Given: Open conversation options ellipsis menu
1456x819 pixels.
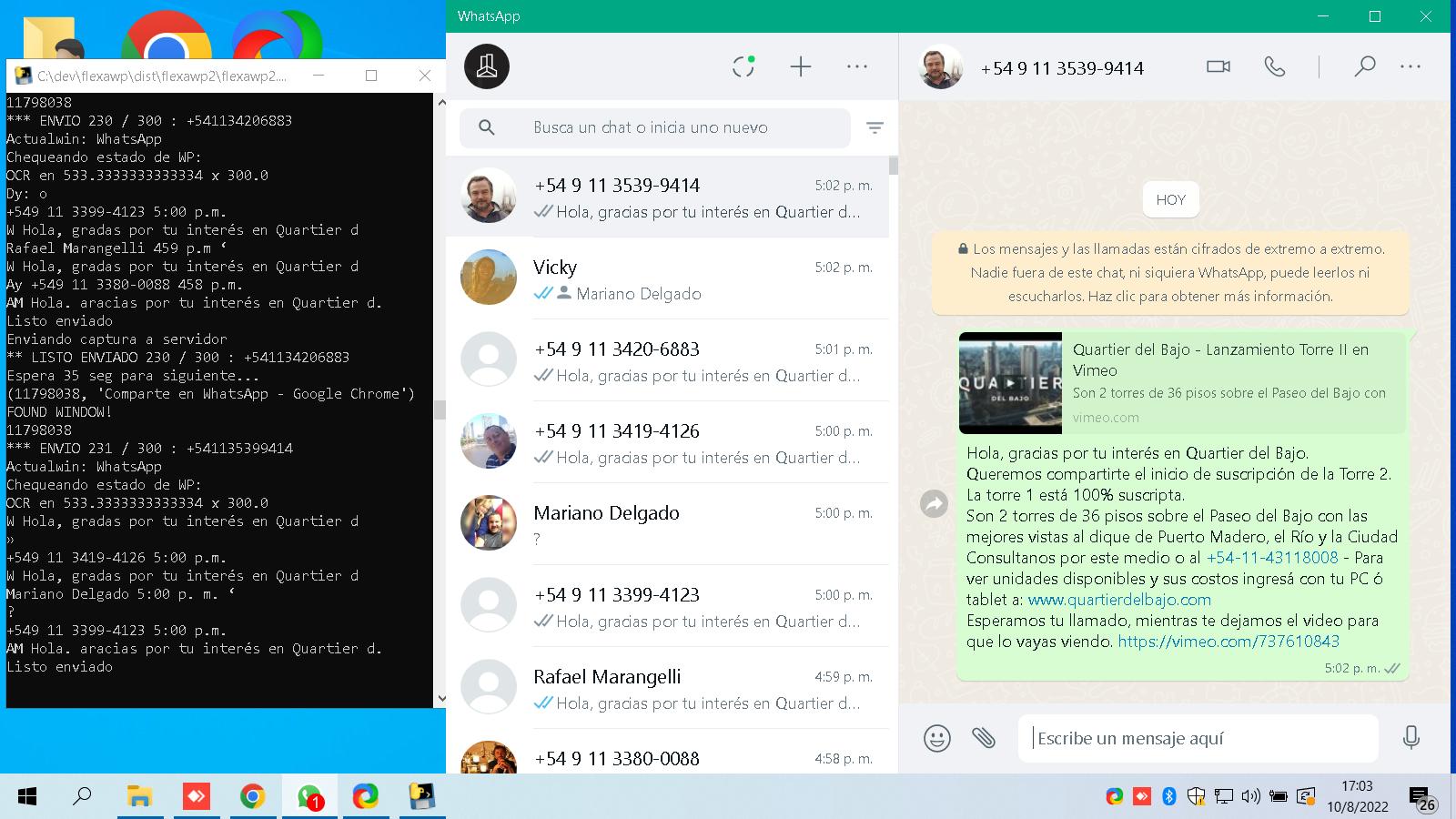Looking at the screenshot, I should click(x=1410, y=66).
